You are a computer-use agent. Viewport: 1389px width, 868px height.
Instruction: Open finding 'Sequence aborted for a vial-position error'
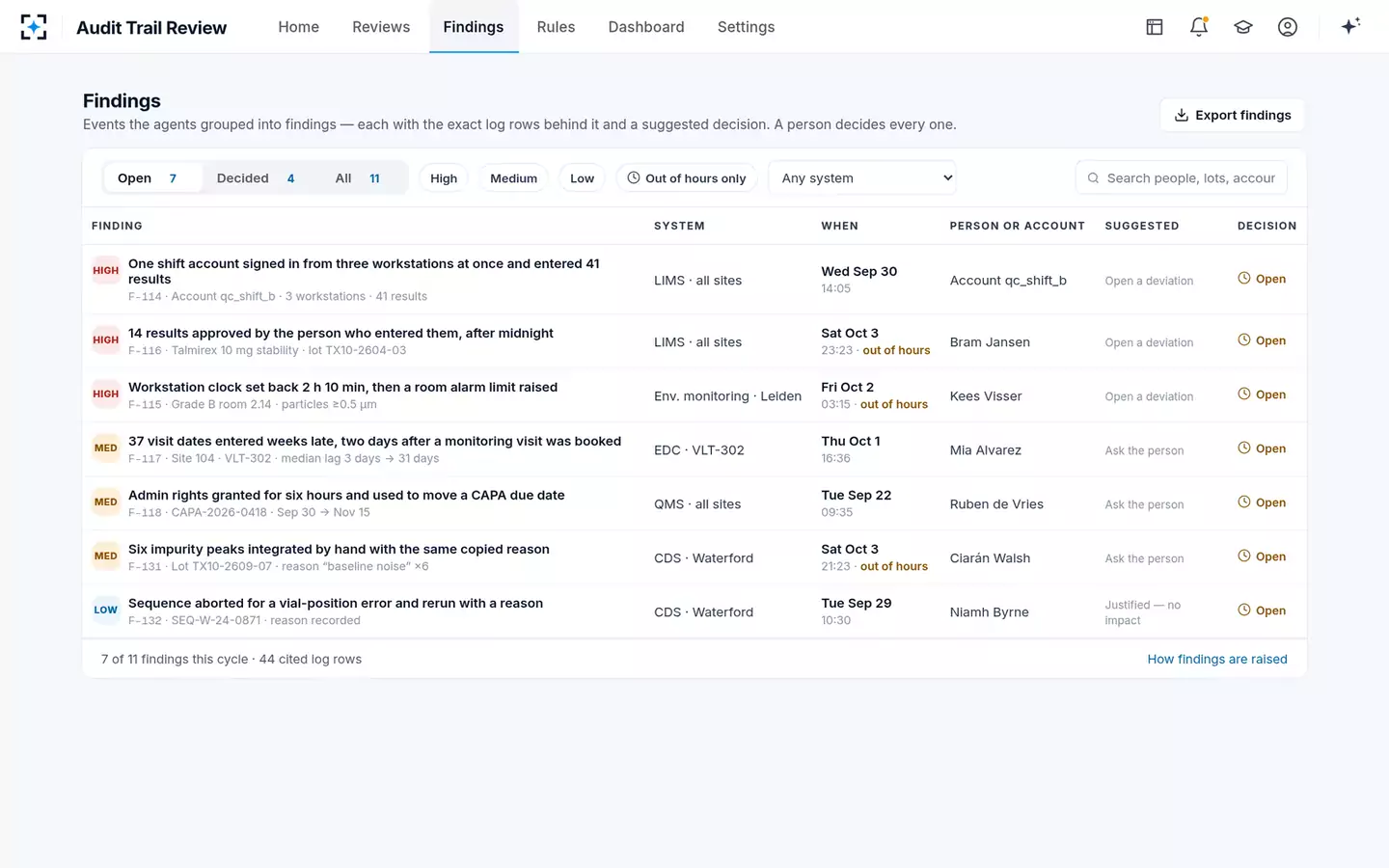point(336,603)
